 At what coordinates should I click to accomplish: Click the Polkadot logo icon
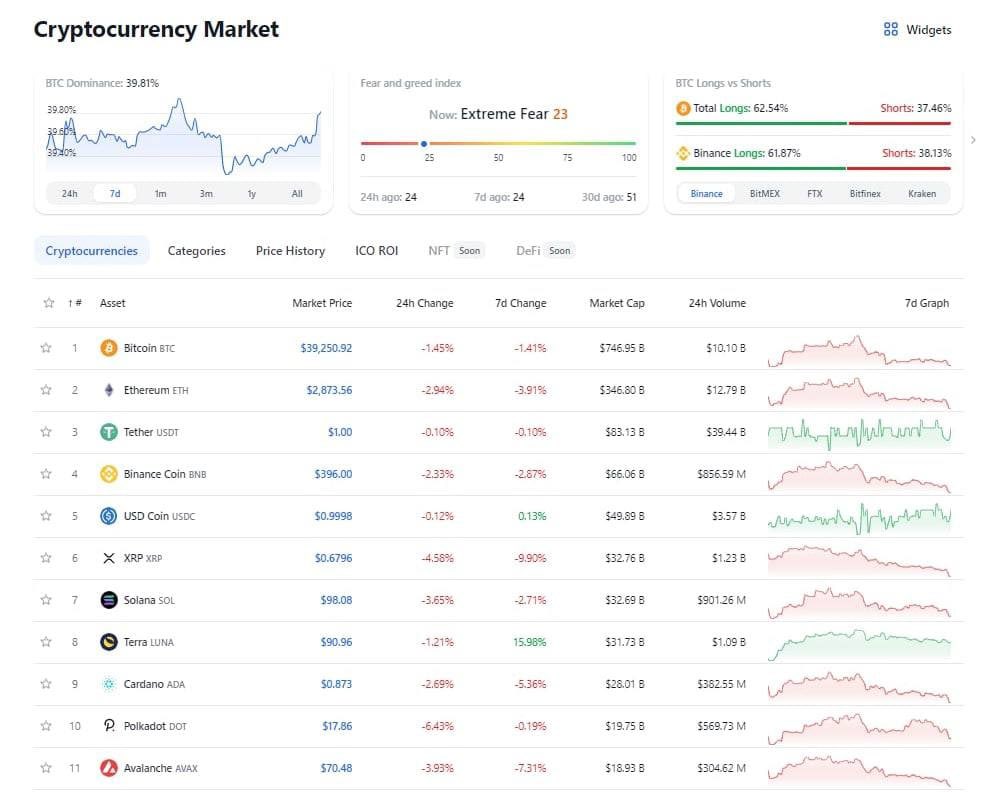(x=109, y=725)
